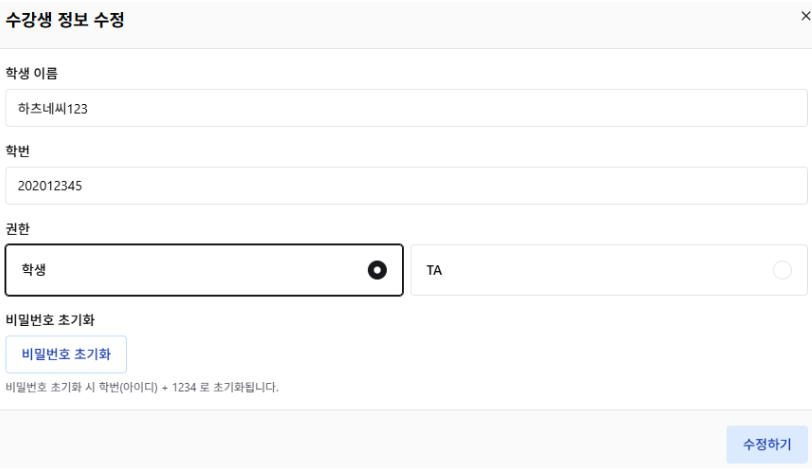Click the password reset helper text
Viewport: 812px width, 469px height.
pos(142,387)
